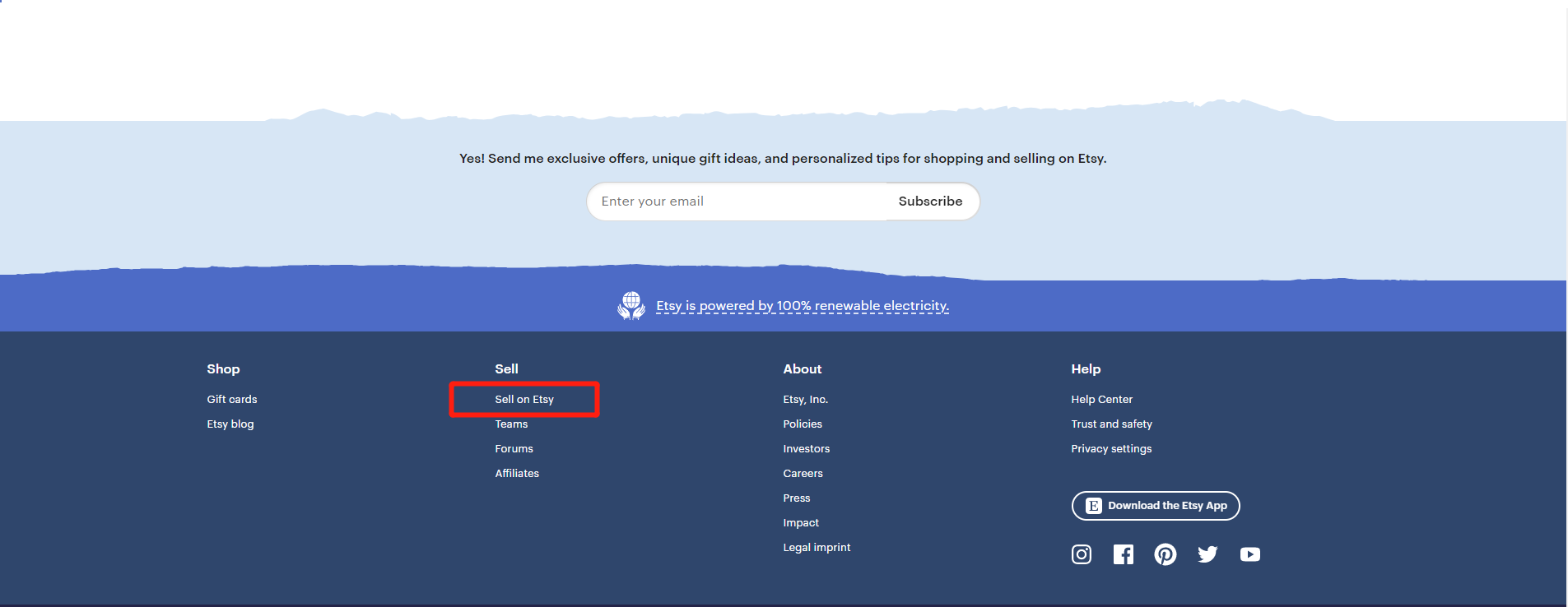Click the Enter your email field
Screen dimensions: 1568x607
[737, 202]
